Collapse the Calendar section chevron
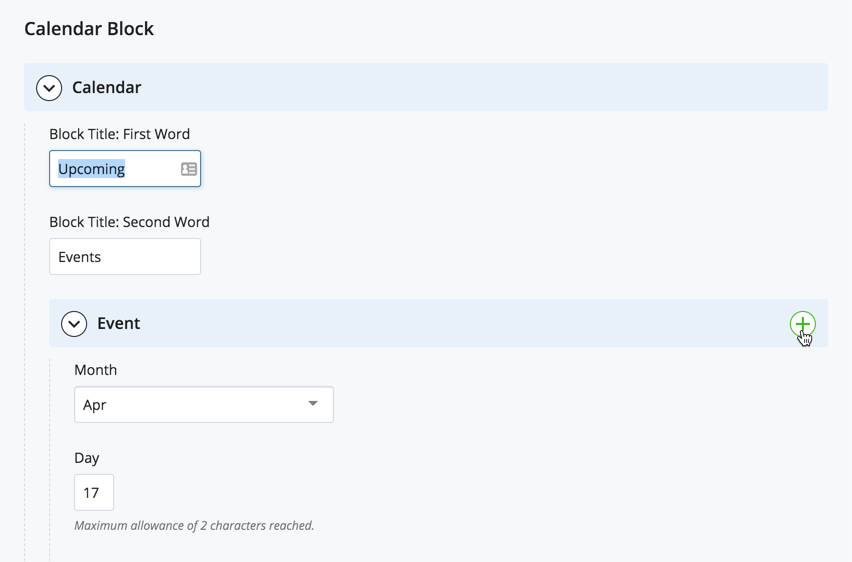Viewport: 852px width, 562px height. click(x=49, y=88)
